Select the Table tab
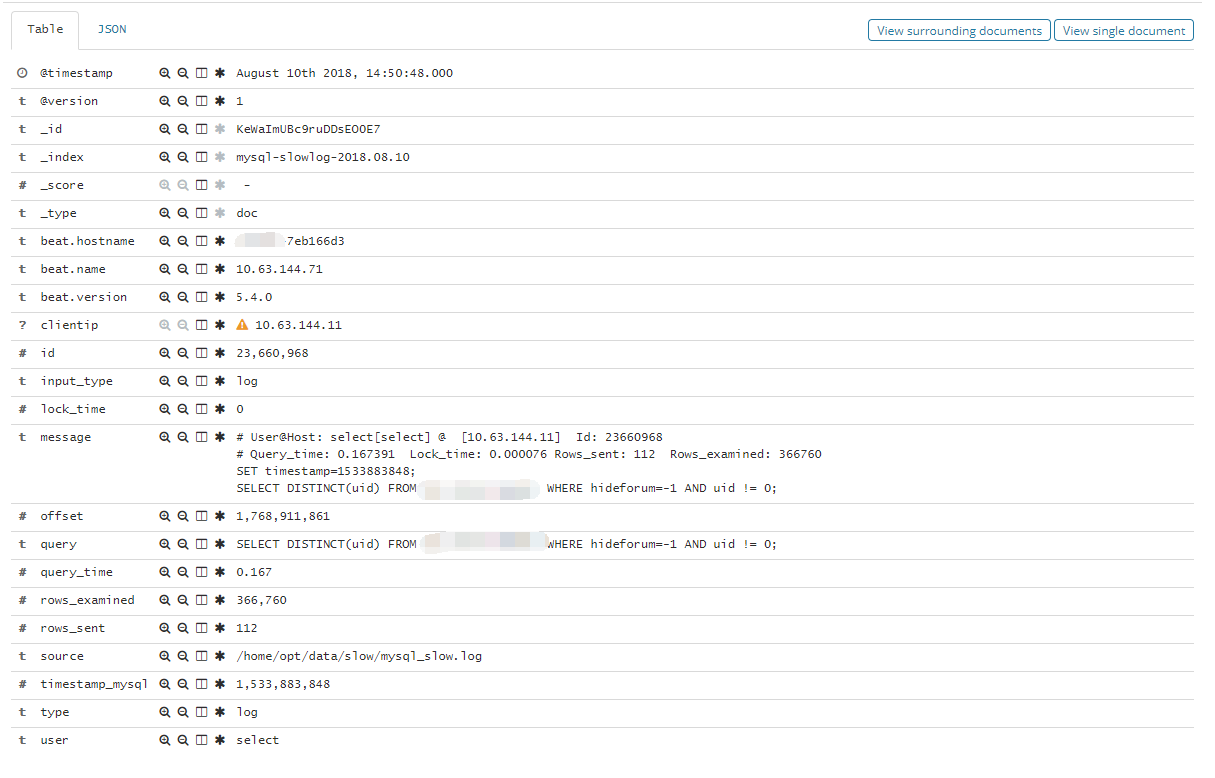Viewport: 1215px width, 778px height. [45, 29]
